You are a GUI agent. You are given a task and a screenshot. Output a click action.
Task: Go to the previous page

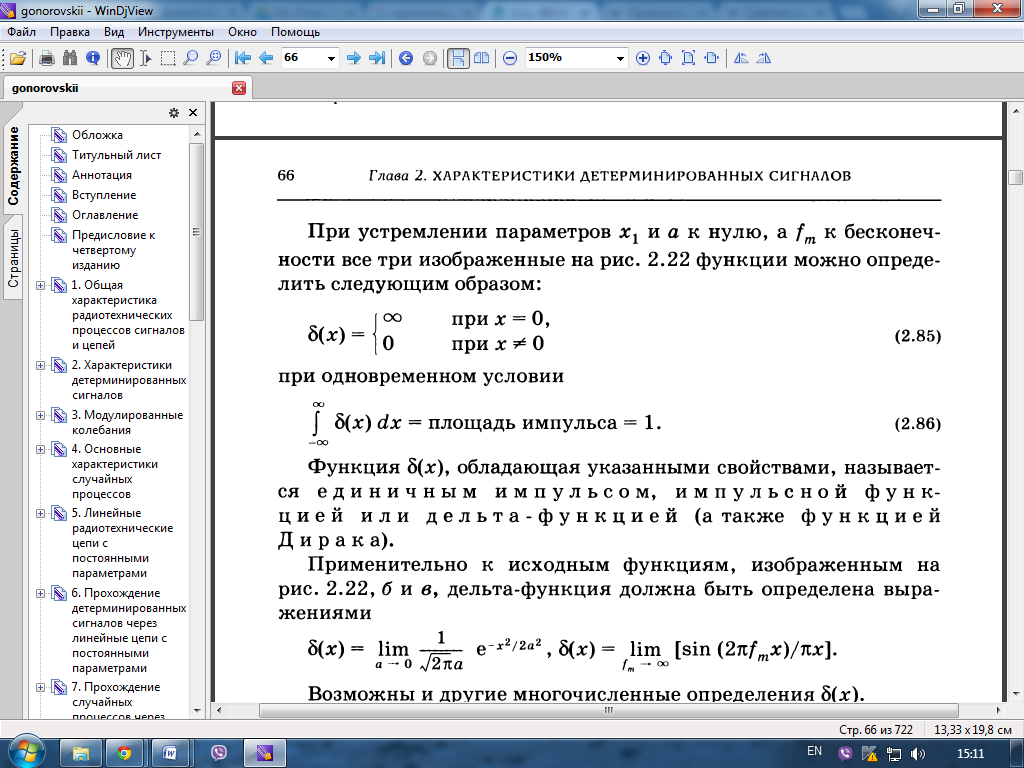click(x=266, y=58)
